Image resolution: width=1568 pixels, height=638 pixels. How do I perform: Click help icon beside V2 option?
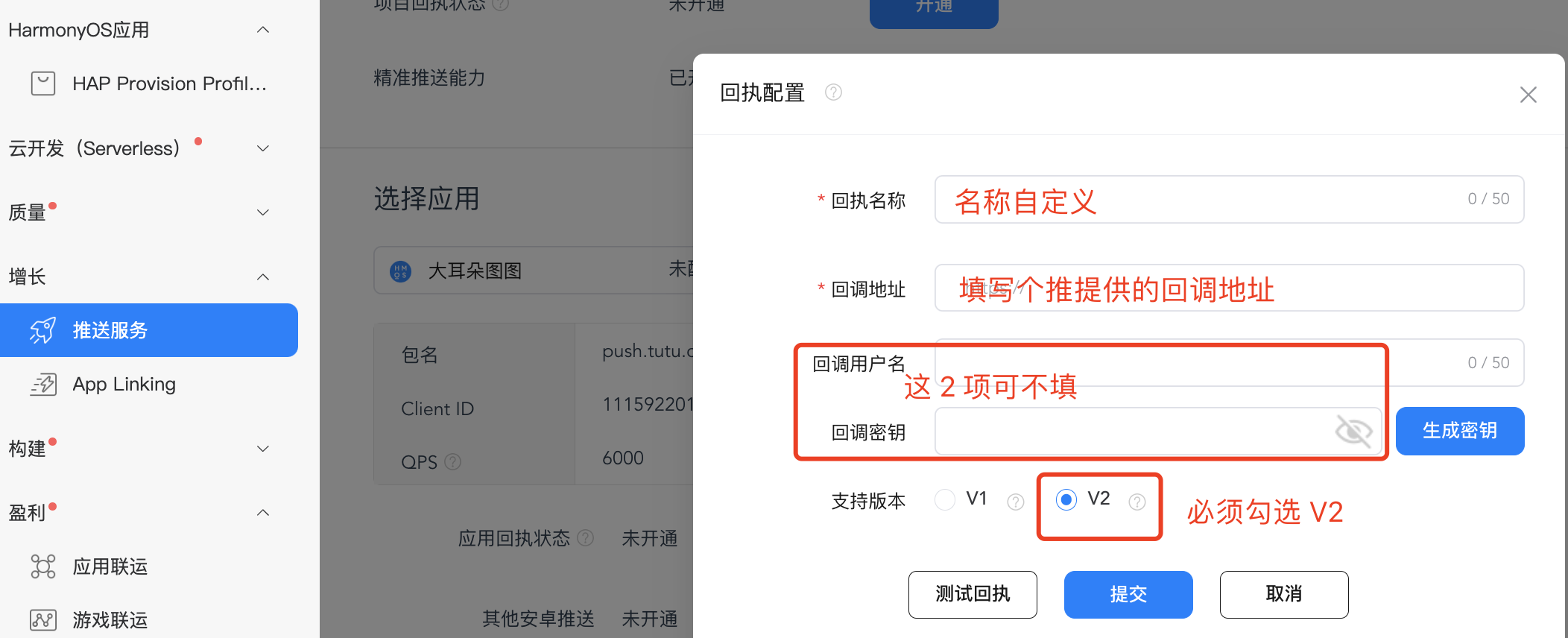pyautogui.click(x=1137, y=502)
